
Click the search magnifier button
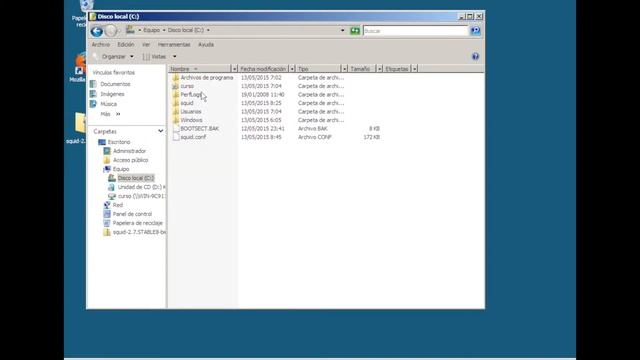click(475, 31)
